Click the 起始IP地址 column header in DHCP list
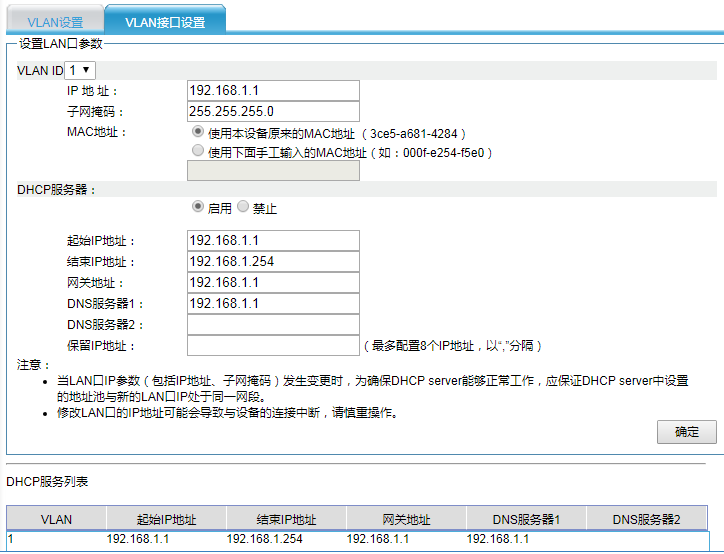The image size is (724, 554). 166,519
